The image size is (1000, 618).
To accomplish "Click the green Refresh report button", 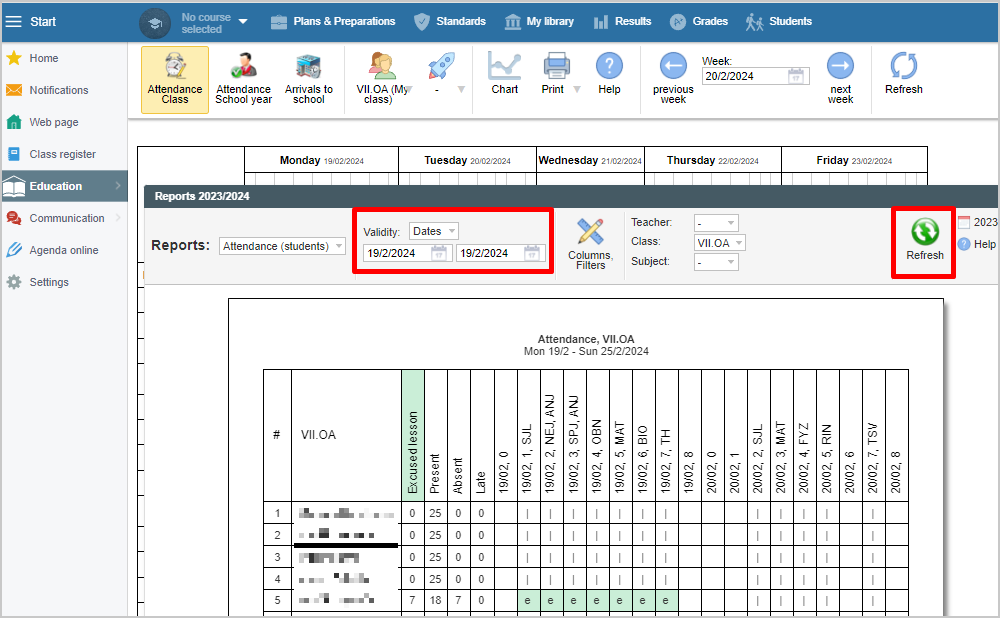I will (924, 240).
